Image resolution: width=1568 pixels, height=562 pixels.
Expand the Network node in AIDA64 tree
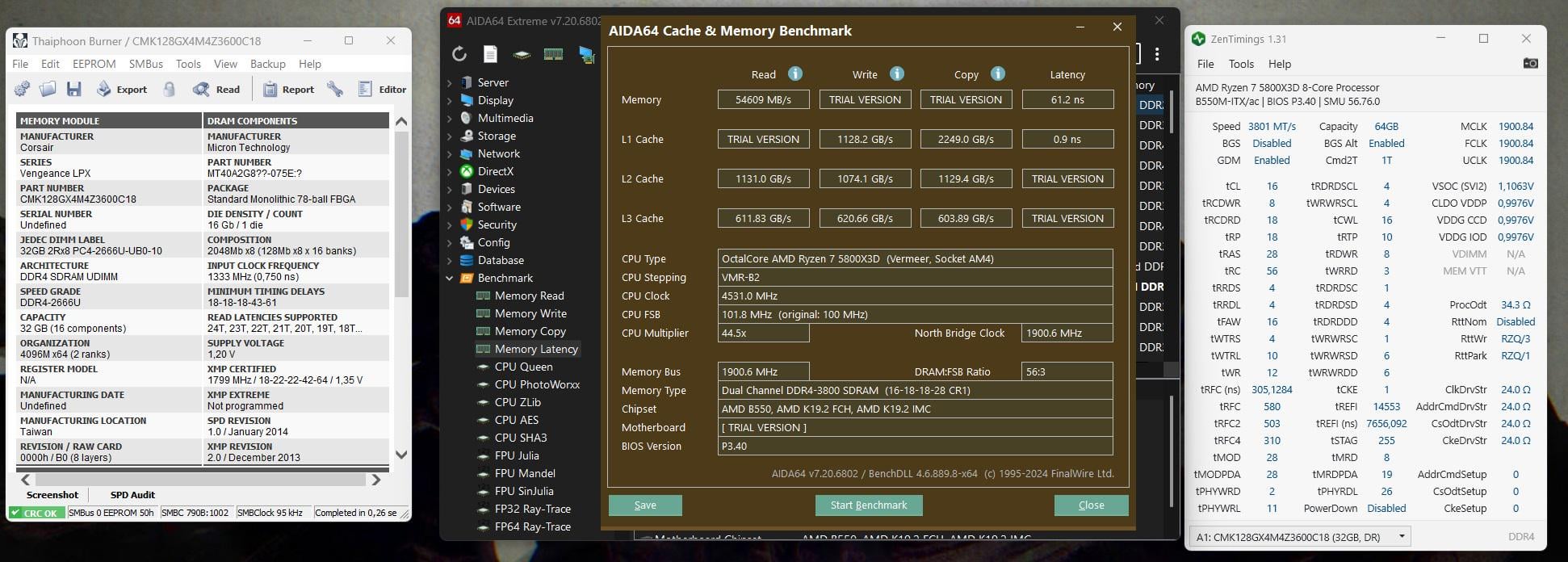(x=450, y=153)
